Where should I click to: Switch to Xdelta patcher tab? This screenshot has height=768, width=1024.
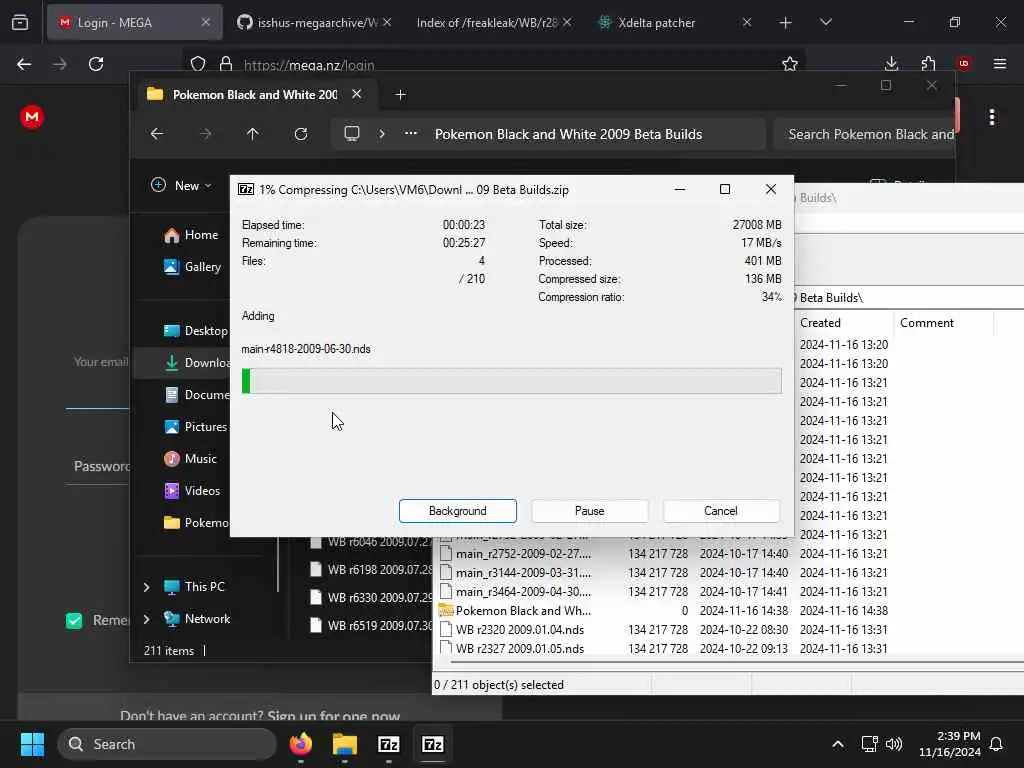[x=674, y=23]
